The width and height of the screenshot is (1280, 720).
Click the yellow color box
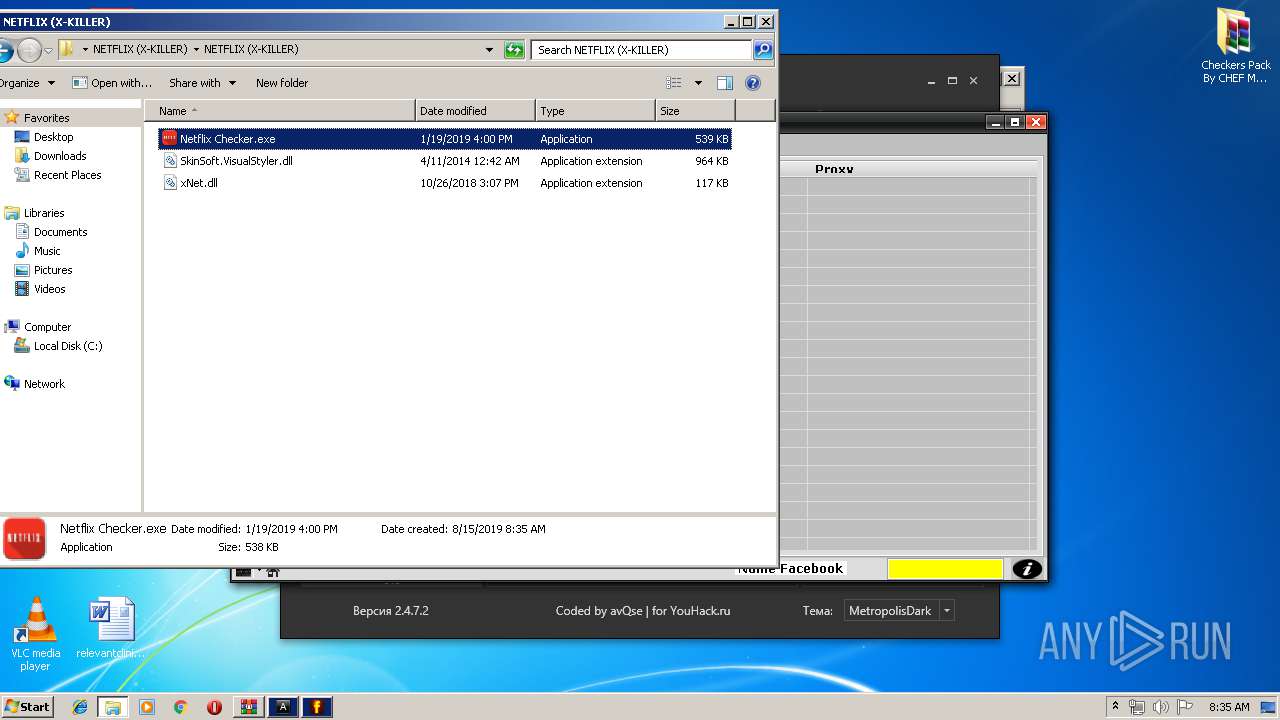click(x=945, y=569)
